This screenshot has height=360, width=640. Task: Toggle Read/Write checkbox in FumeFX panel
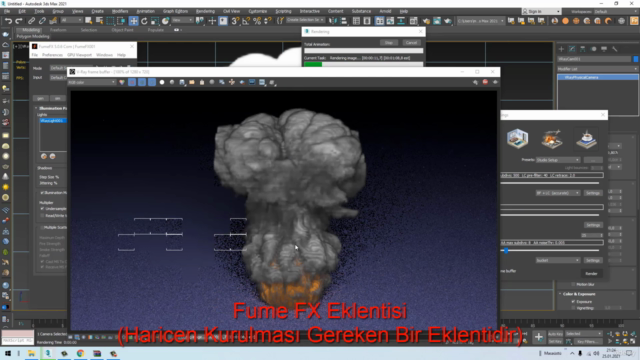[42, 216]
